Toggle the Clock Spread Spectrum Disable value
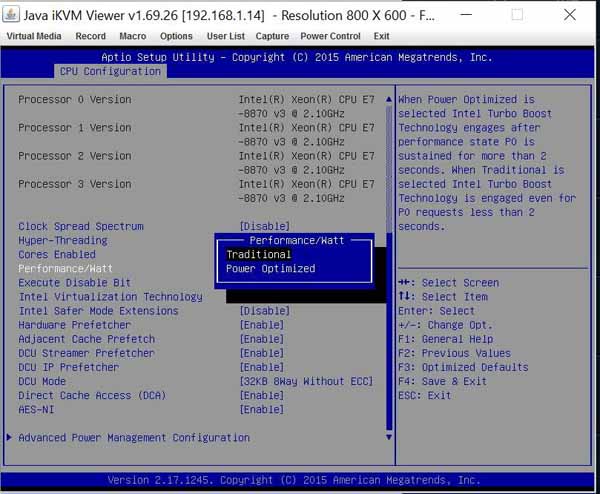This screenshot has height=494, width=600. click(265, 227)
